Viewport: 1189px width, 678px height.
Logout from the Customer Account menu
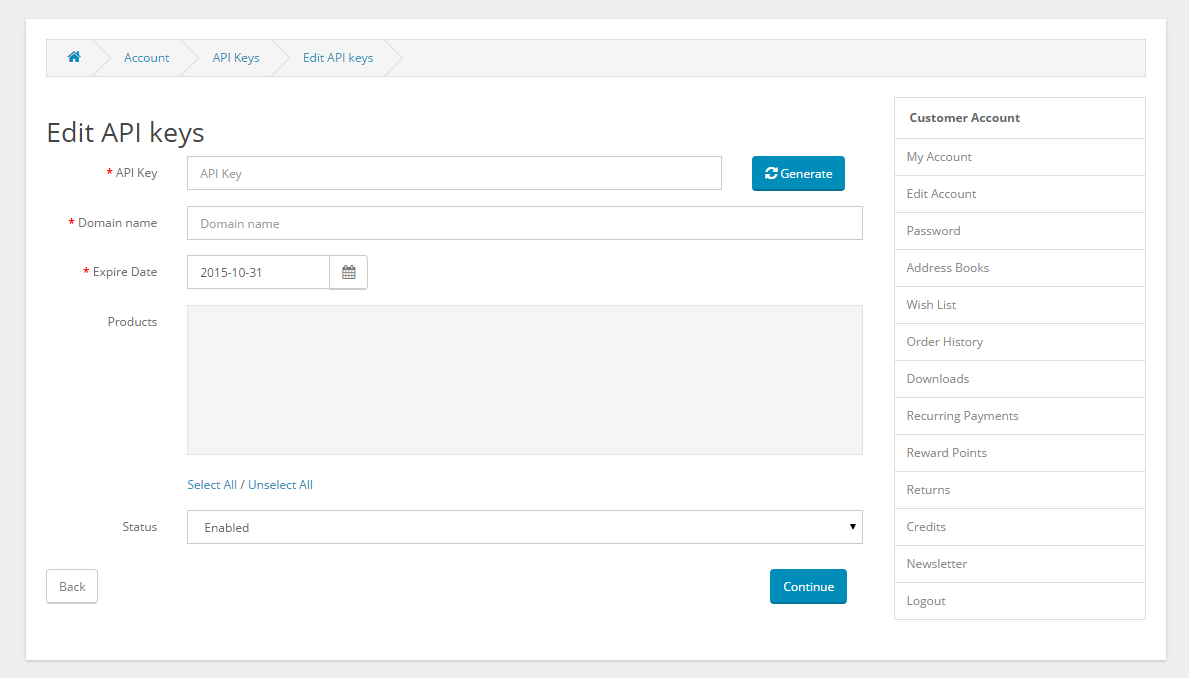coord(925,600)
